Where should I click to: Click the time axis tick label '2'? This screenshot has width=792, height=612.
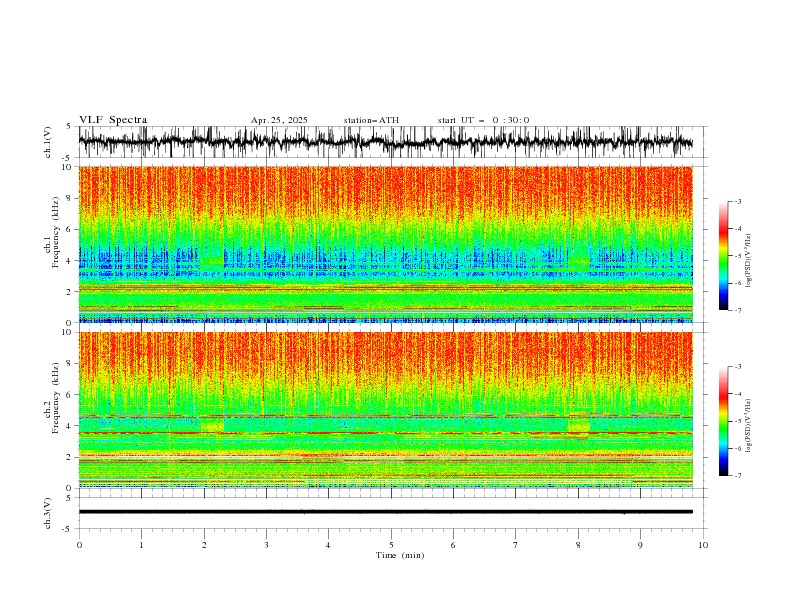click(204, 545)
